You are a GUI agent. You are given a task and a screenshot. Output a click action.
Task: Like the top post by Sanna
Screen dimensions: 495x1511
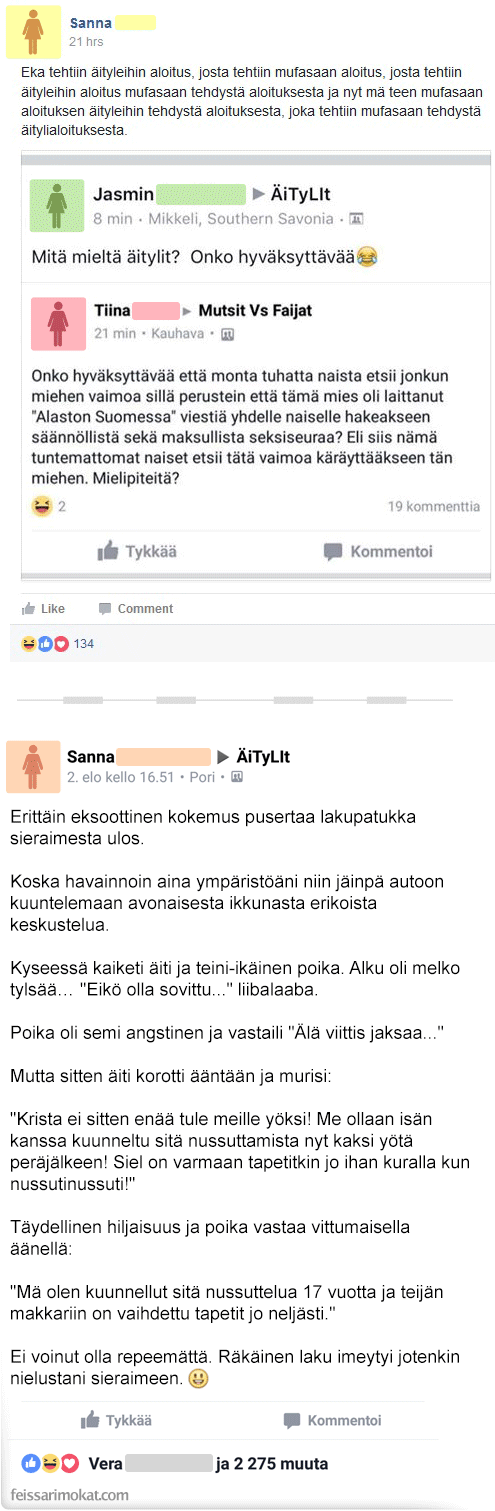pyautogui.click(x=44, y=608)
